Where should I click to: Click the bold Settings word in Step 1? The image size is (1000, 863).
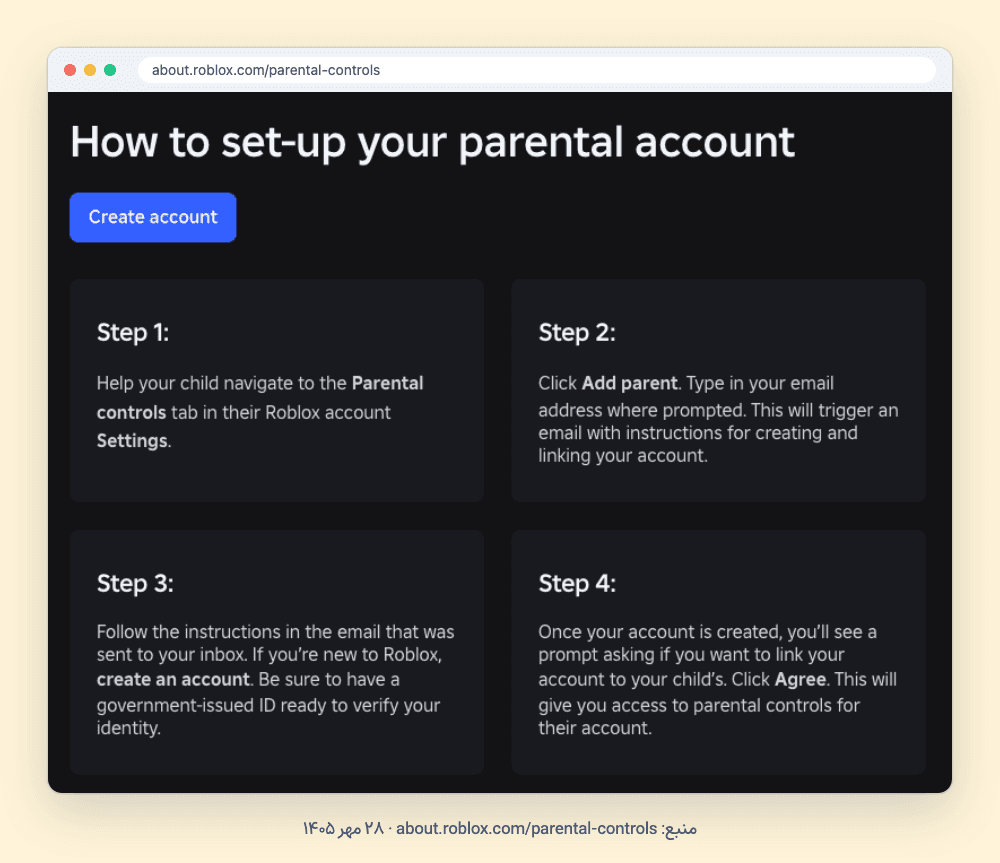132,441
